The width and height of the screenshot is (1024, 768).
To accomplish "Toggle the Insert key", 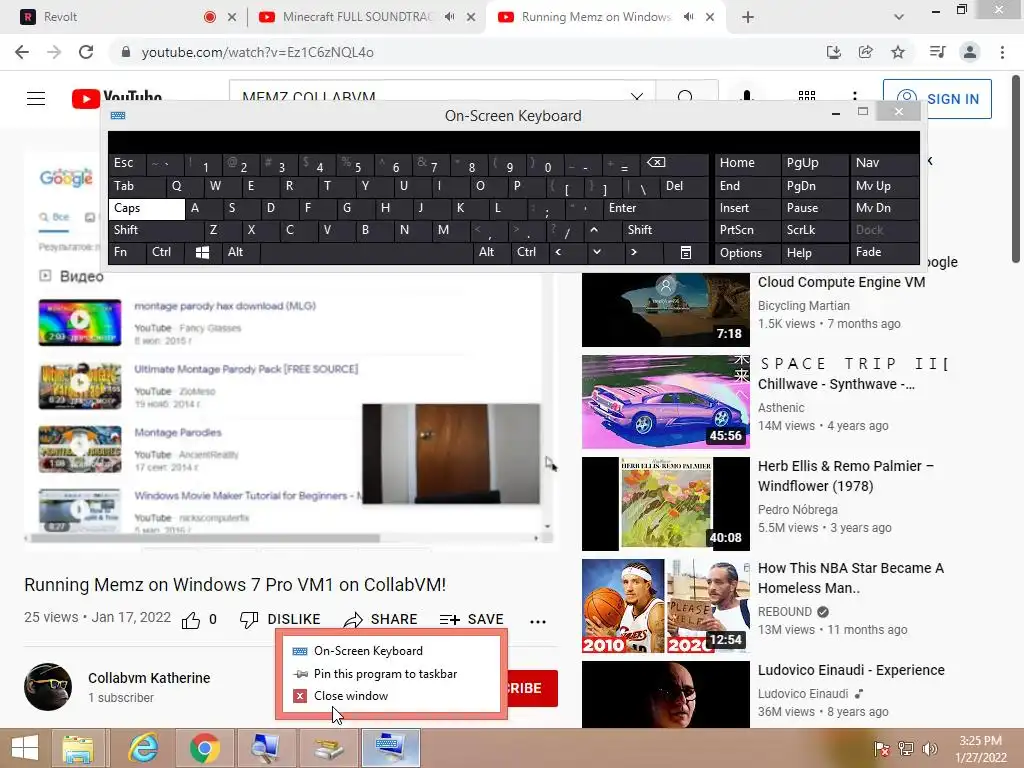I will 747,208.
